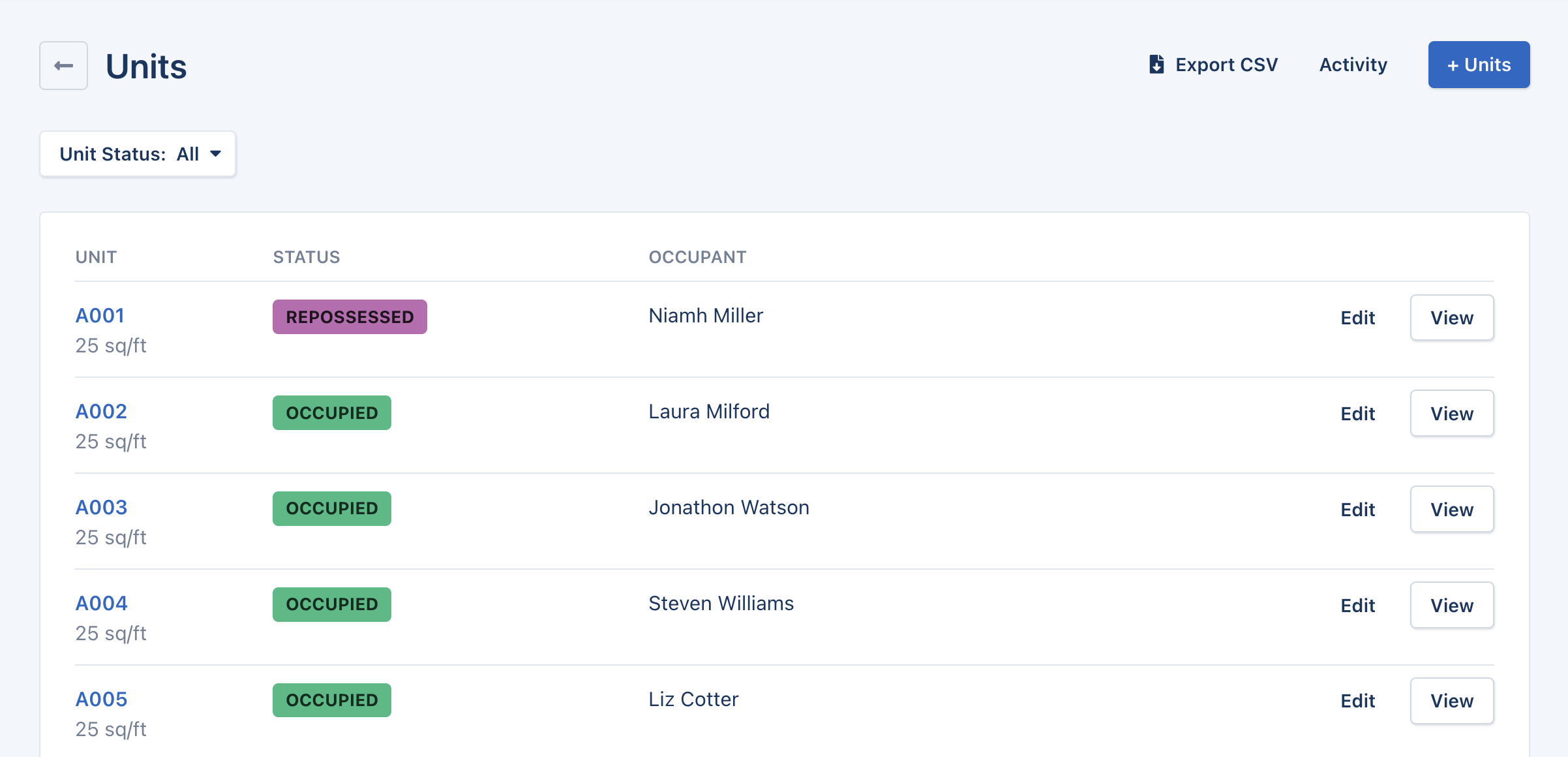Image resolution: width=1568 pixels, height=757 pixels.
Task: View Laura Milford's unit A002
Action: 1451,414
